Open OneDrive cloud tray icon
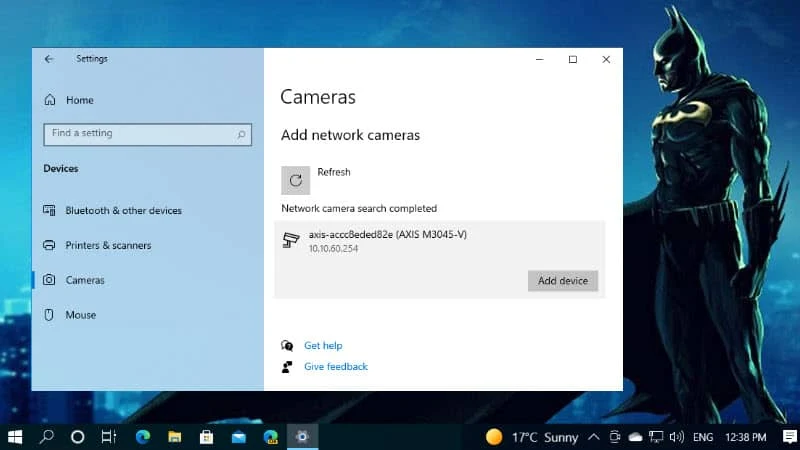The height and width of the screenshot is (450, 800). [x=635, y=437]
